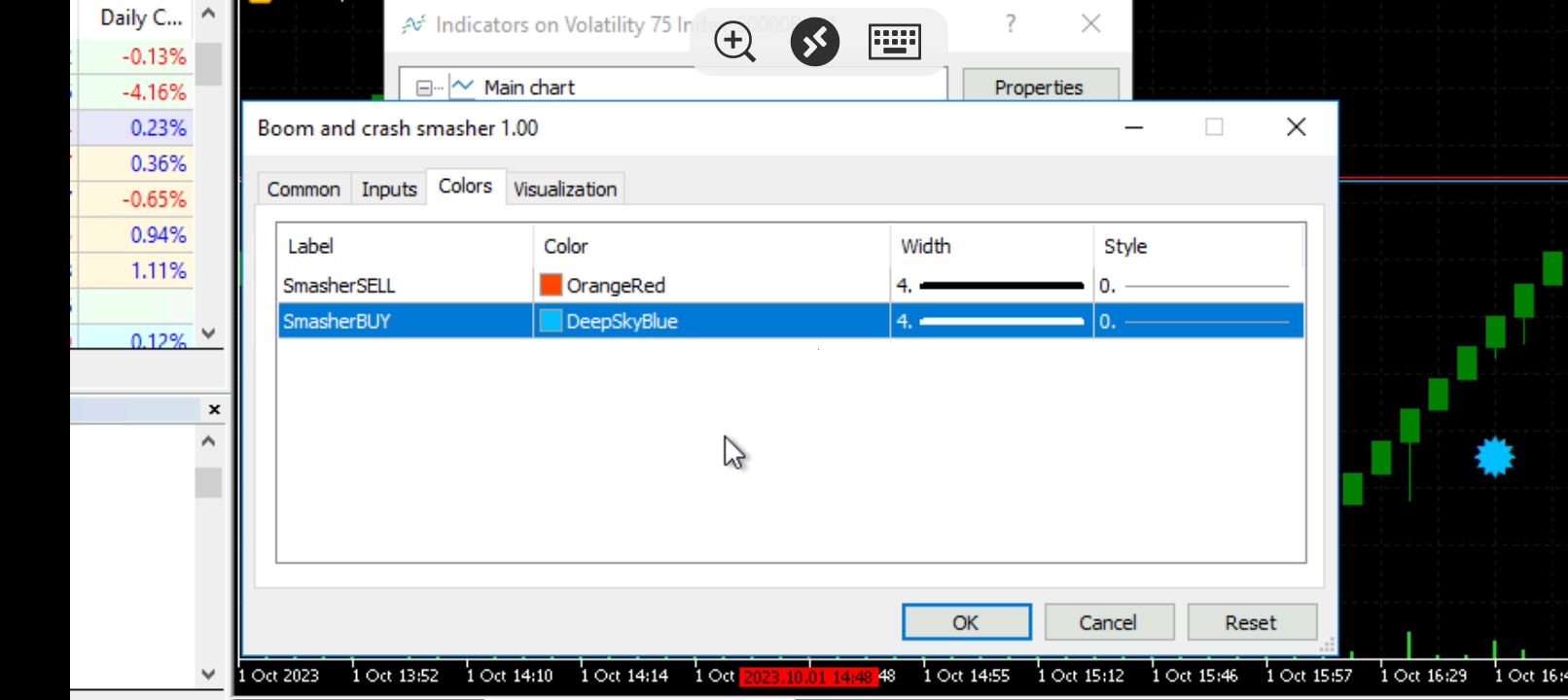This screenshot has height=700, width=1568.
Task: Click Market Watch scrollbar down arrow
Action: click(208, 333)
